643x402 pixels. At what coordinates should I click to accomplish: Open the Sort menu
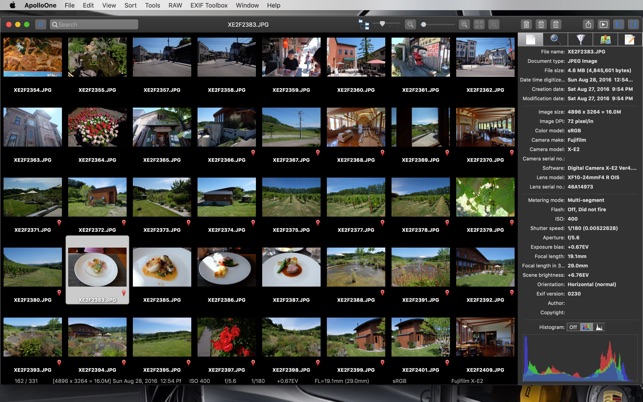point(130,5)
